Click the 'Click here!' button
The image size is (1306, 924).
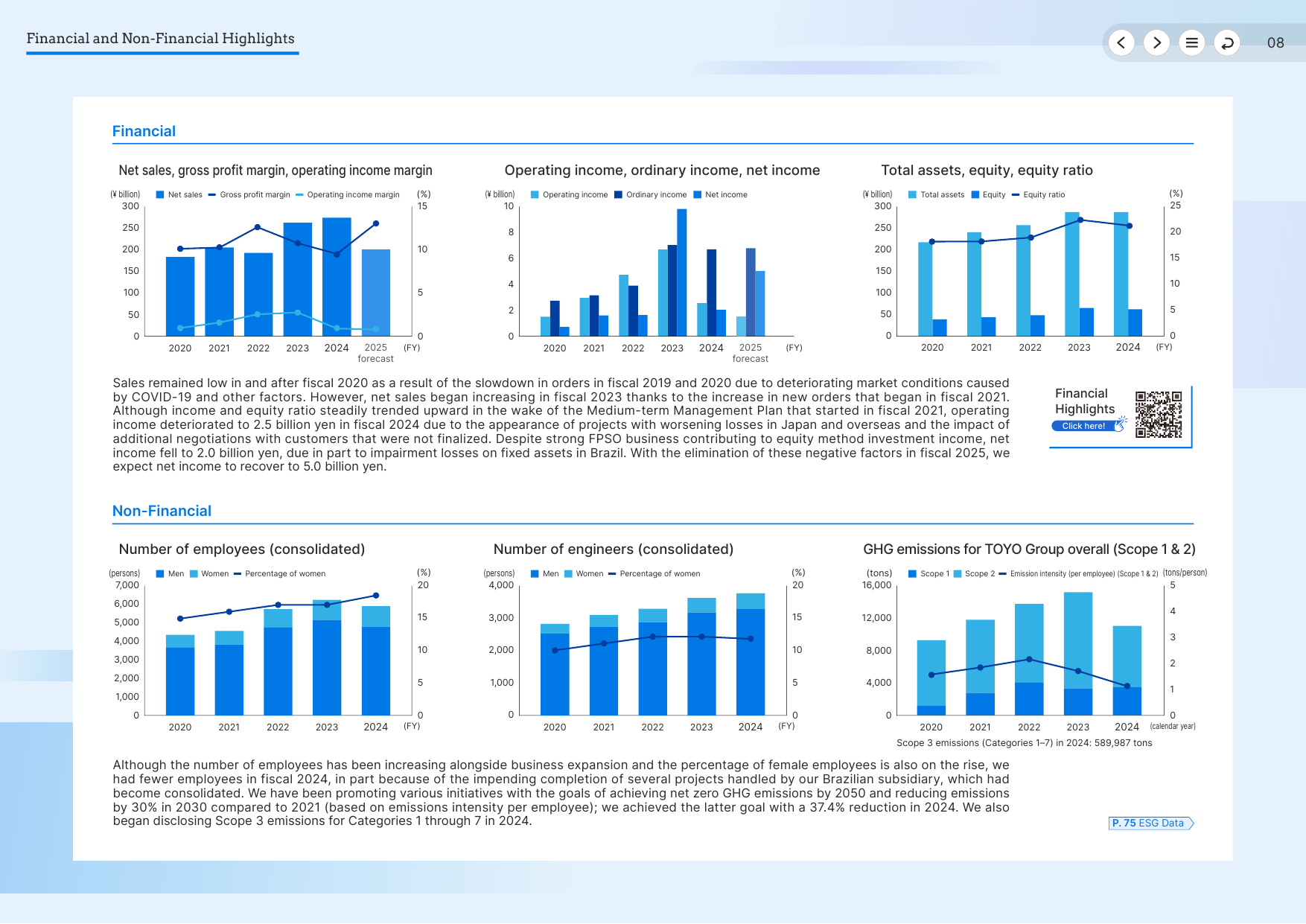pos(1088,426)
